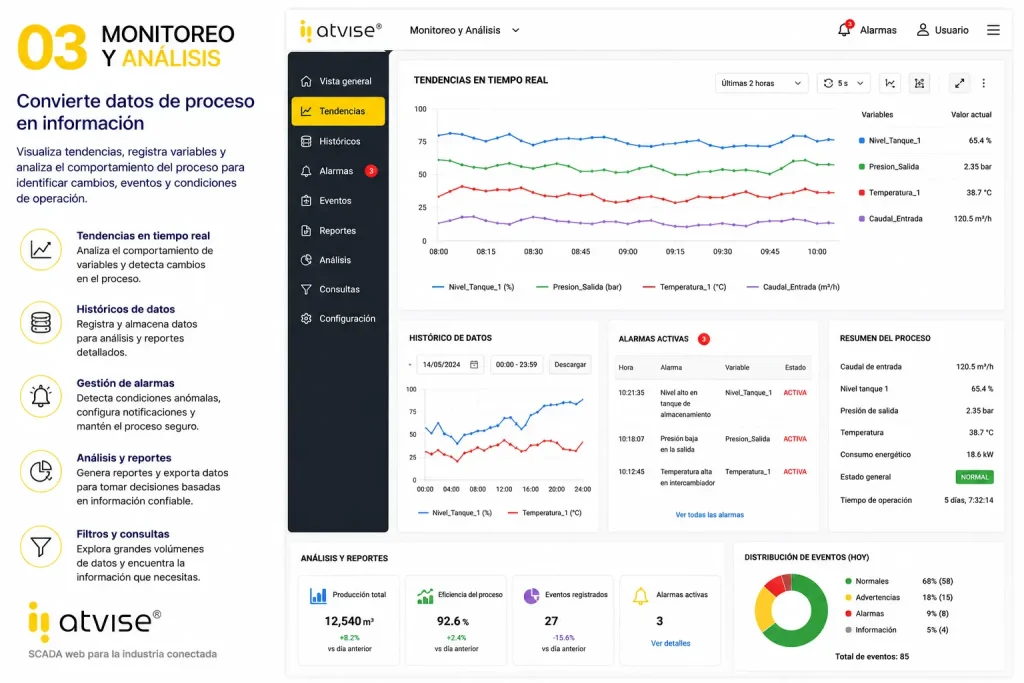Screen dimensions: 1024x683
Task: Click the red Temperatura_1 legend swatch
Action: 648,287
